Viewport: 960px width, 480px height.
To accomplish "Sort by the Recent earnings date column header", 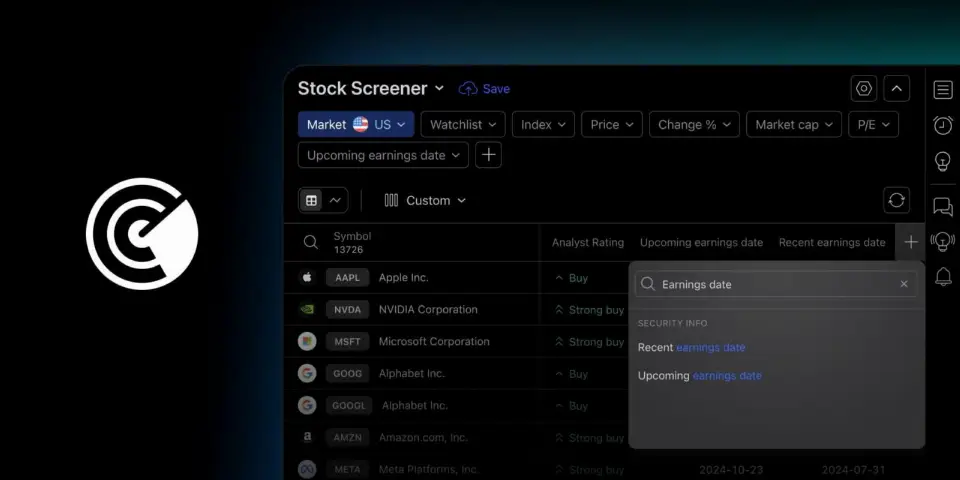I will pyautogui.click(x=832, y=242).
